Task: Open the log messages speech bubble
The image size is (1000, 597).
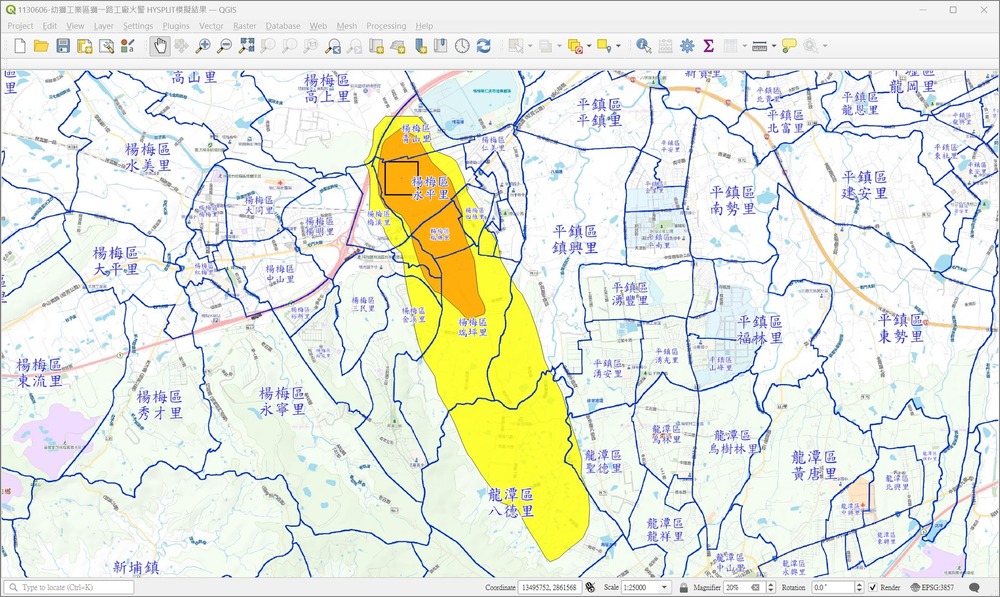Action: pyautogui.click(x=975, y=587)
